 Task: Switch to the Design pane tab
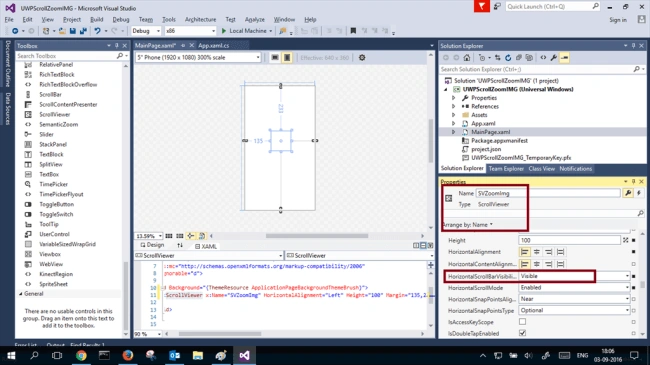[x=152, y=245]
